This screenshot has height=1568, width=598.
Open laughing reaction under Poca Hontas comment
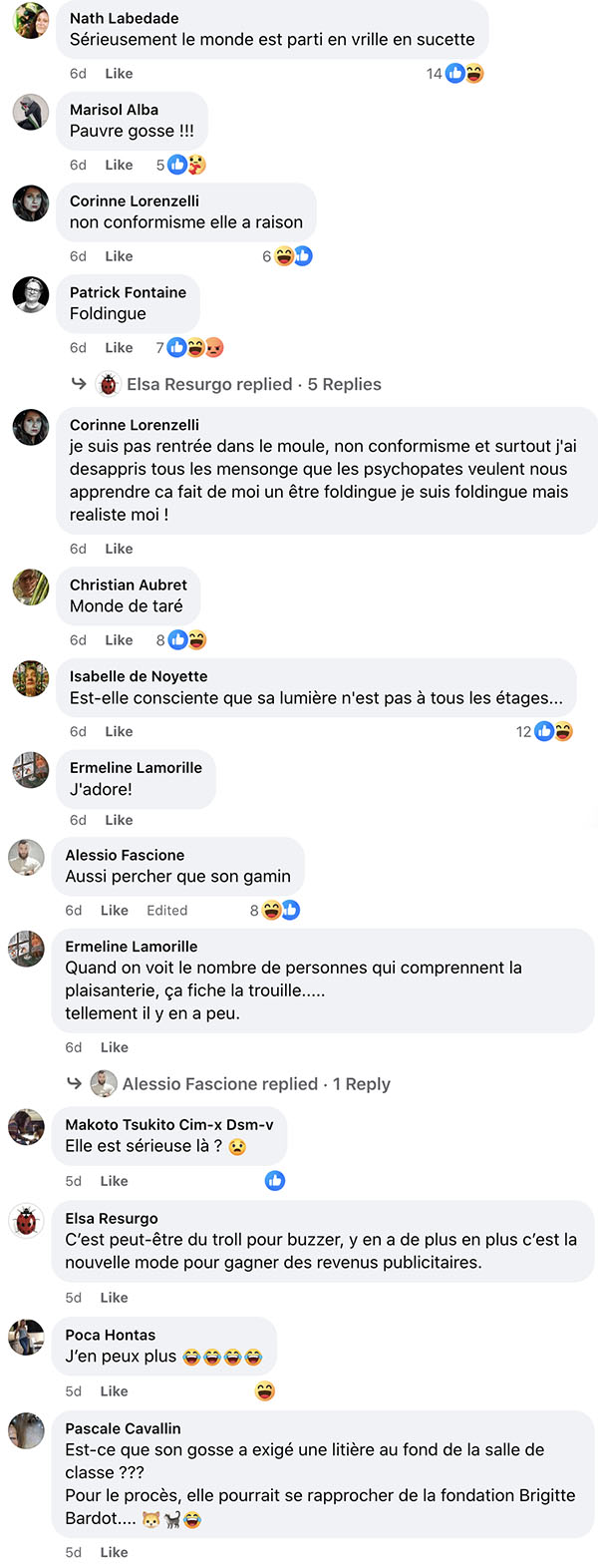(265, 1390)
